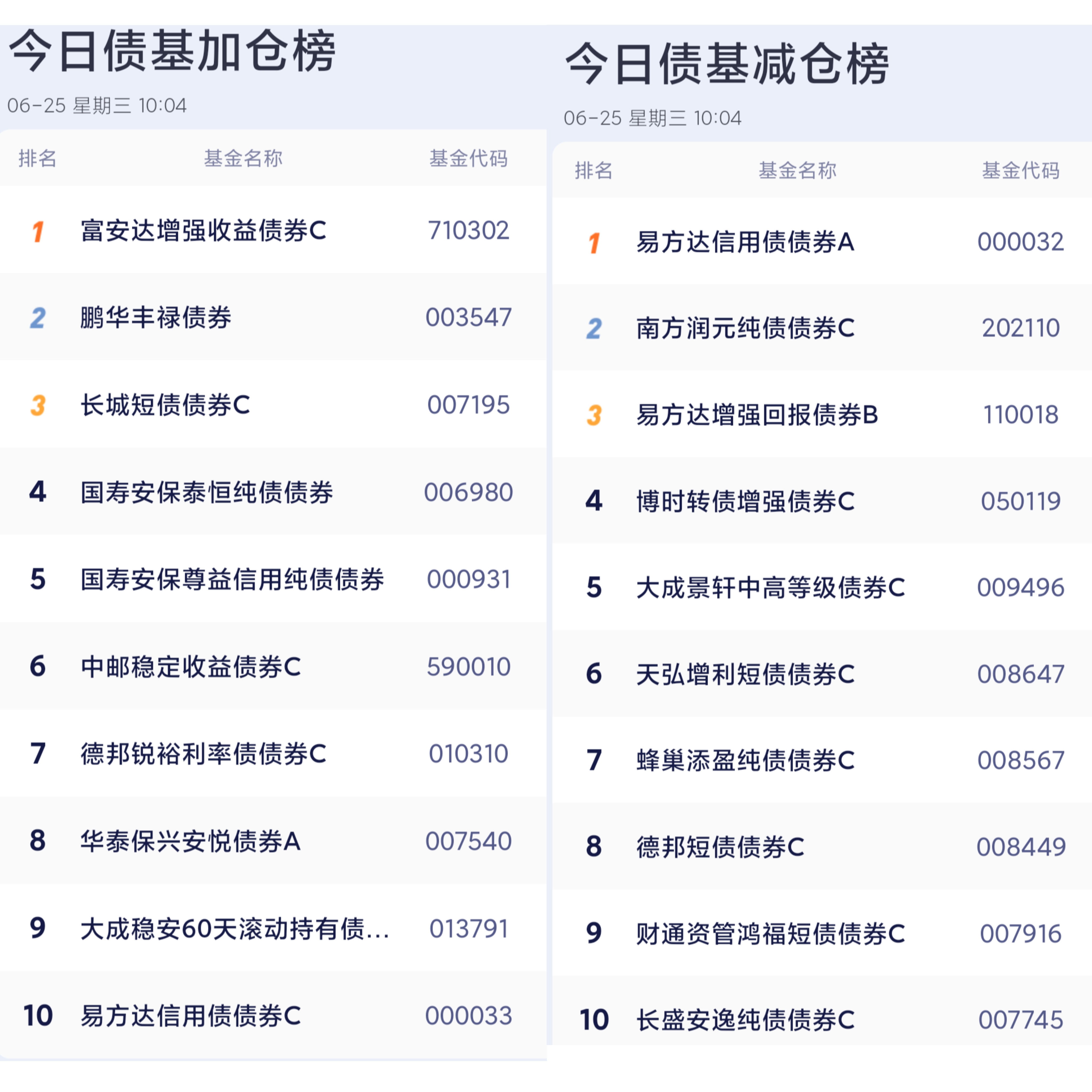Click the 基金名称 header in 减仓榜
Screen dimensions: 1092x1092
pyautogui.click(x=797, y=170)
